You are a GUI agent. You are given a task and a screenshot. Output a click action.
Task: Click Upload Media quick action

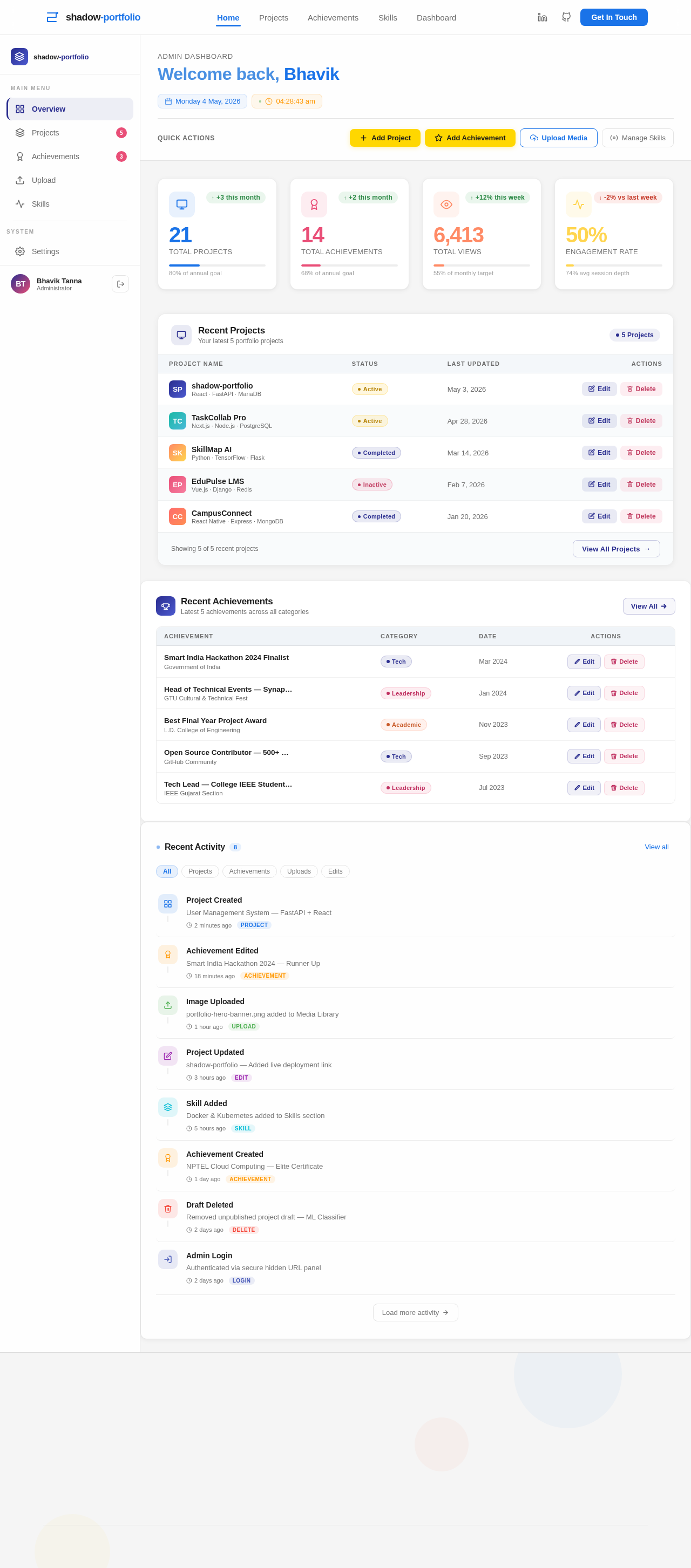pos(558,138)
